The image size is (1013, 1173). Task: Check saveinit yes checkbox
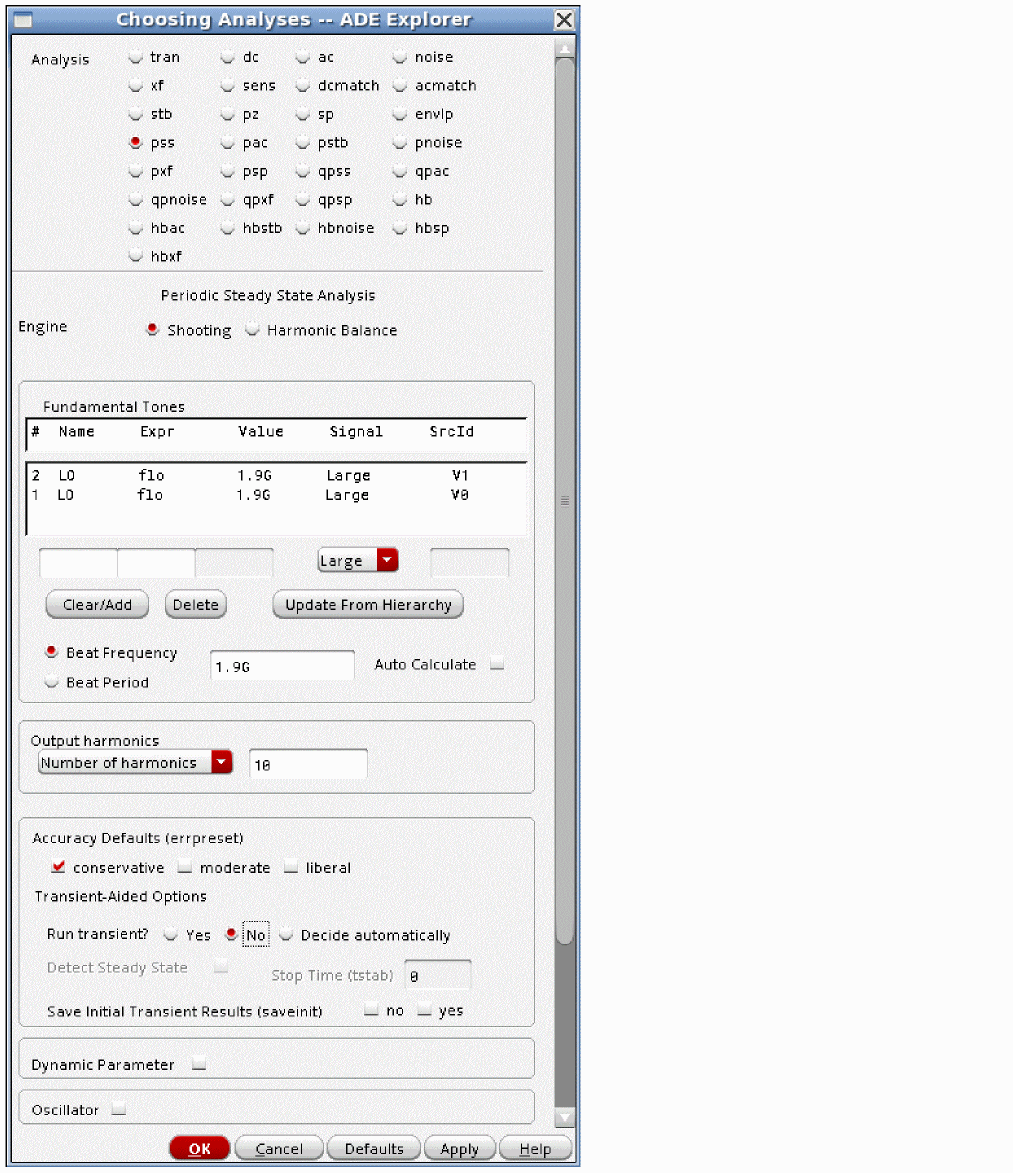coord(424,1010)
